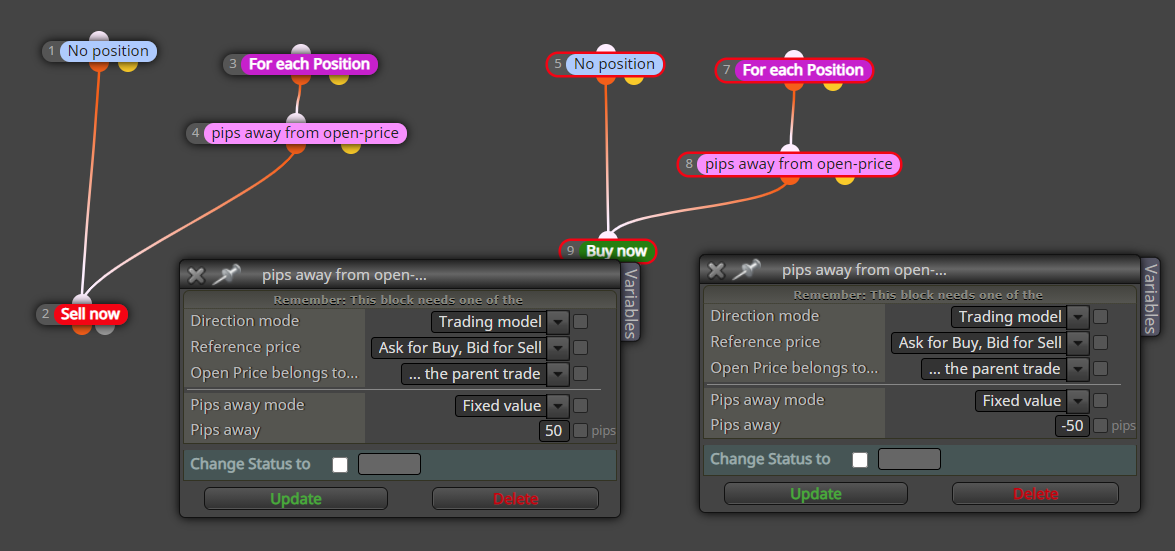Screen dimensions: 1175x551
Task: Tick Reference price checkbox in 50-pips panel
Action: click(x=580, y=348)
